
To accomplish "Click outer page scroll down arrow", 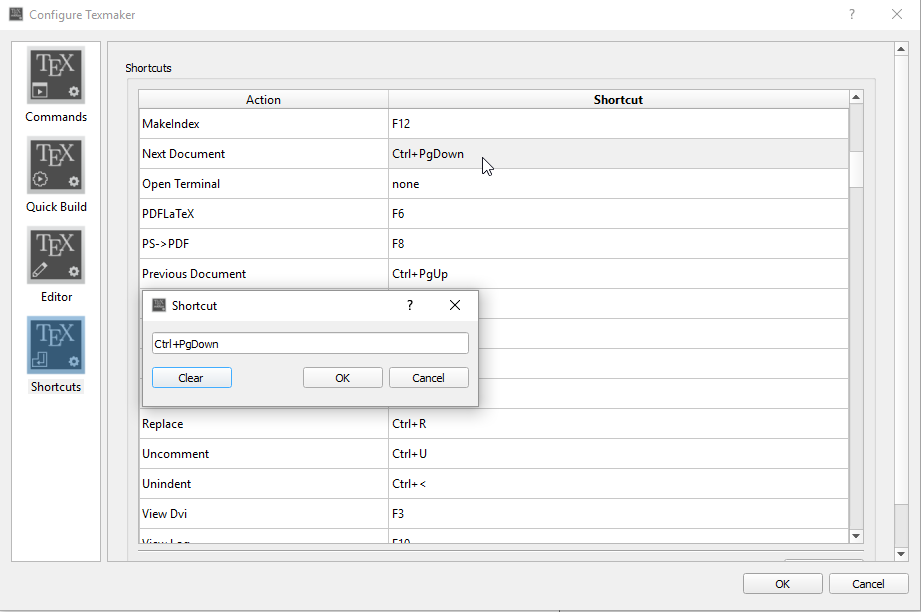I will click(901, 554).
